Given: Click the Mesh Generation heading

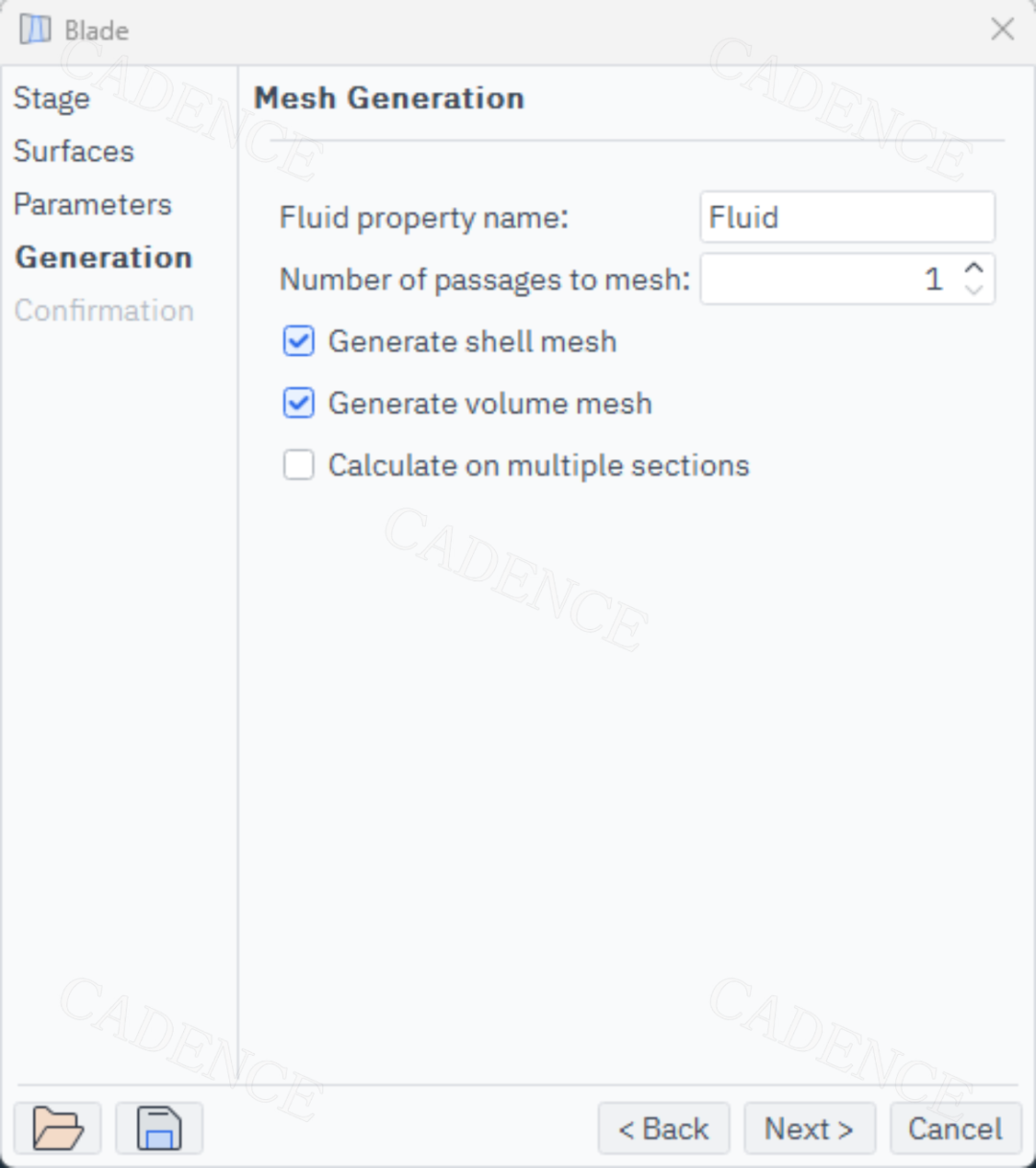Looking at the screenshot, I should pyautogui.click(x=388, y=98).
